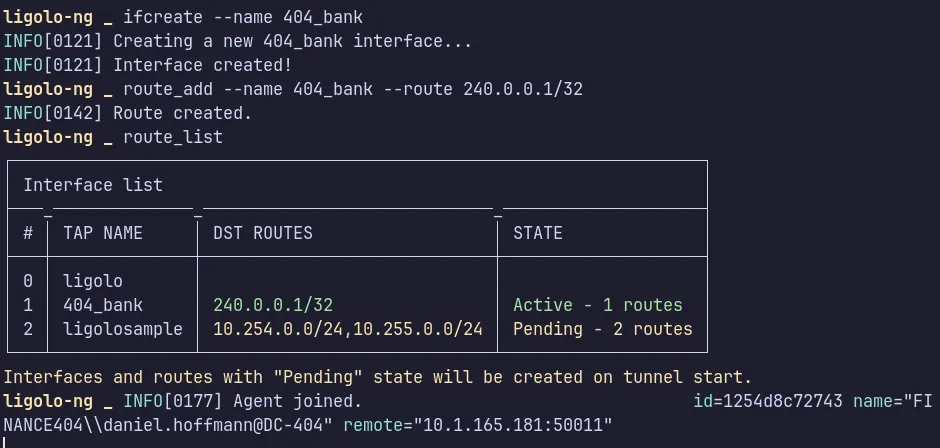Viewport: 940px width, 448px height.
Task: Click the "route_list" command text
Action: tap(172, 137)
